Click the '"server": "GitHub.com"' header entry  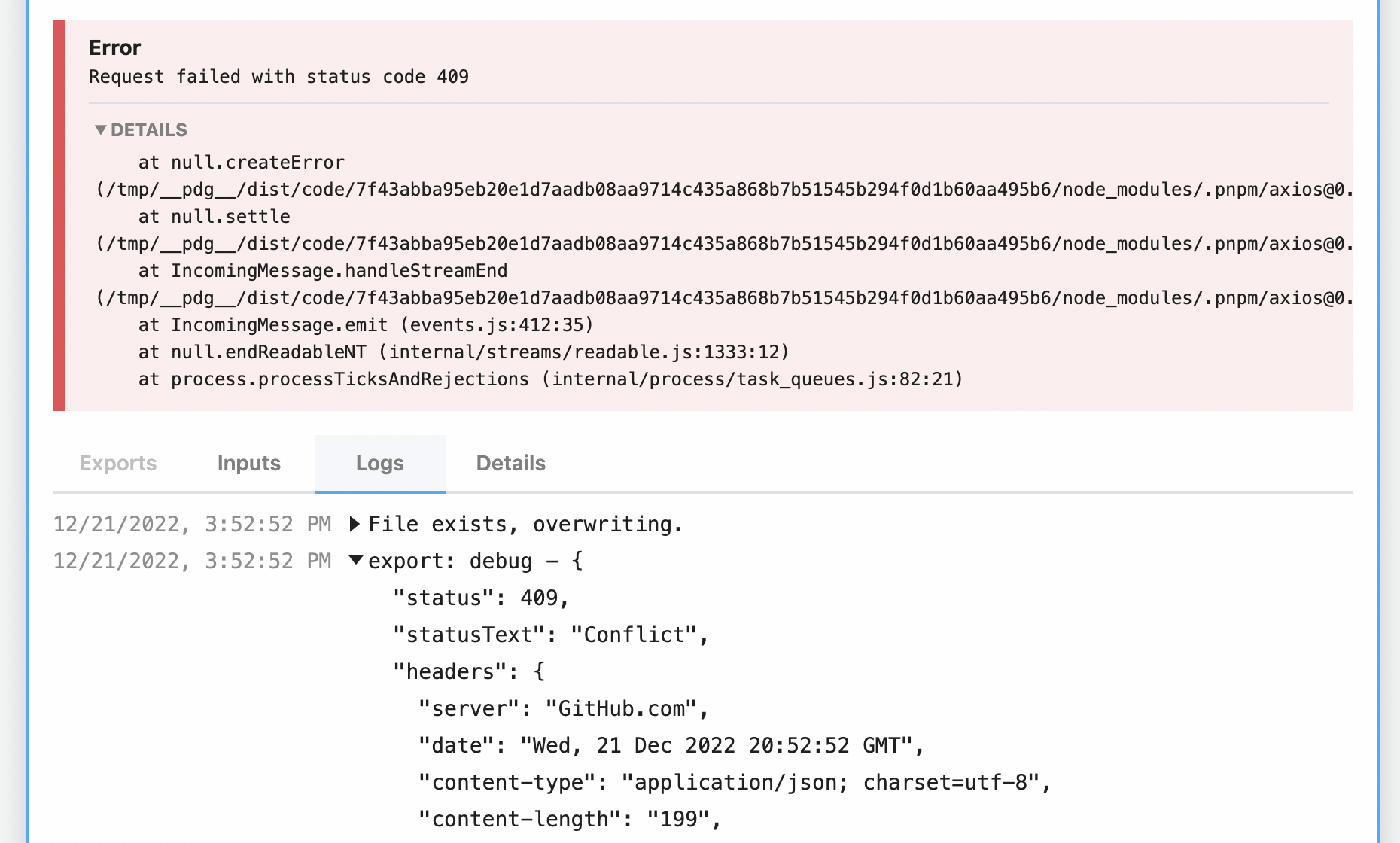click(x=561, y=708)
